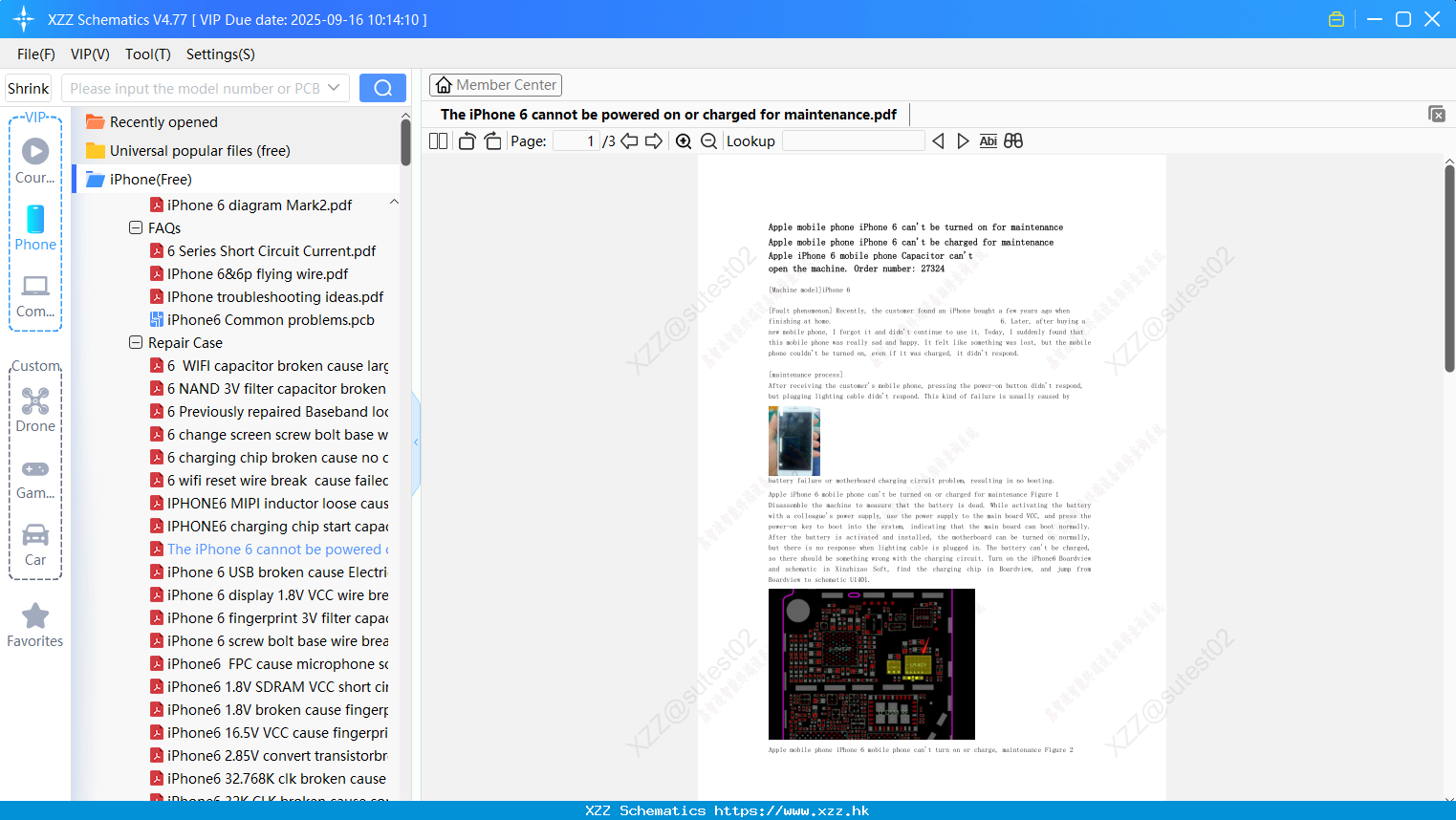1456x820 pixels.
Task: Find next lookup result
Action: (963, 141)
